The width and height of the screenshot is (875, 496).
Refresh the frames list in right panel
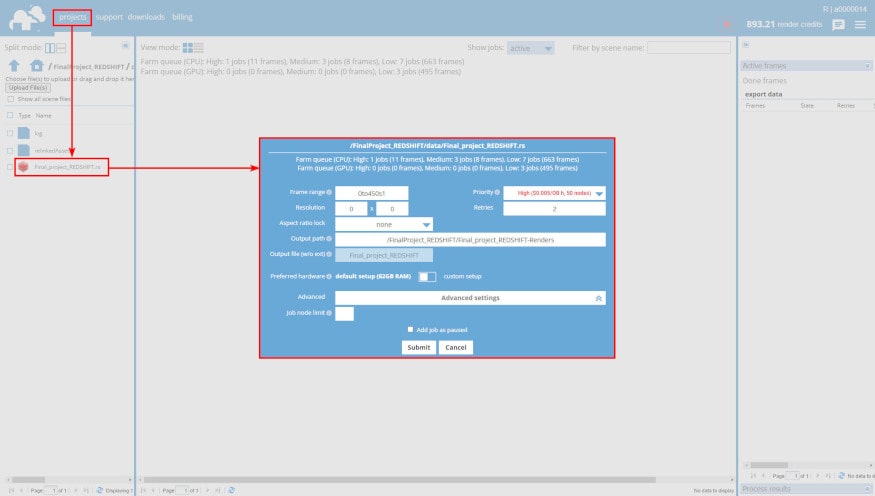click(842, 476)
